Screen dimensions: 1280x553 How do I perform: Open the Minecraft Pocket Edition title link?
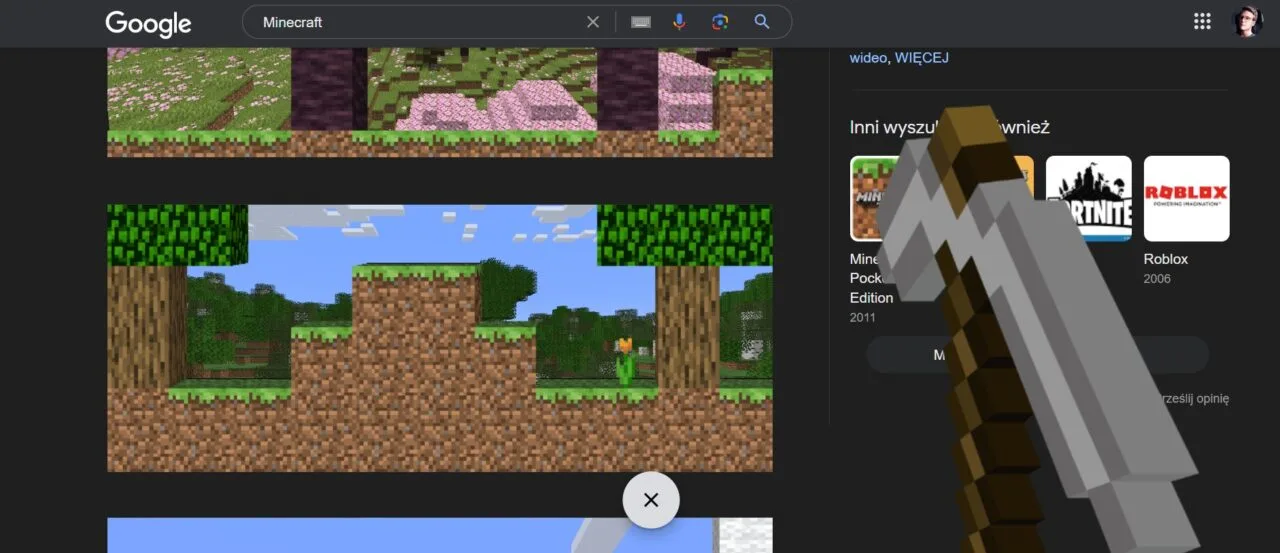coord(866,278)
